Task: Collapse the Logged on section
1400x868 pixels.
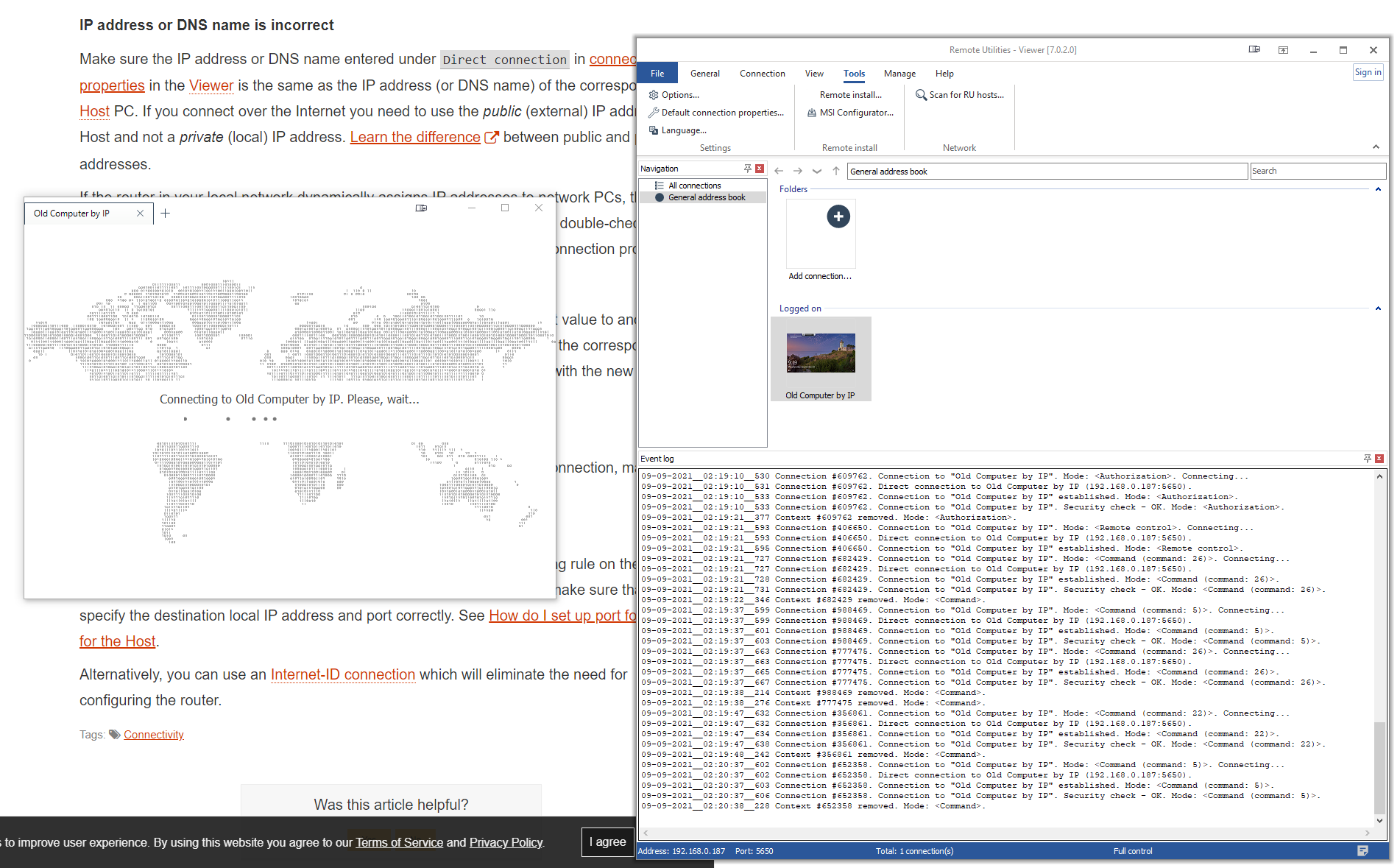Action: click(1378, 308)
